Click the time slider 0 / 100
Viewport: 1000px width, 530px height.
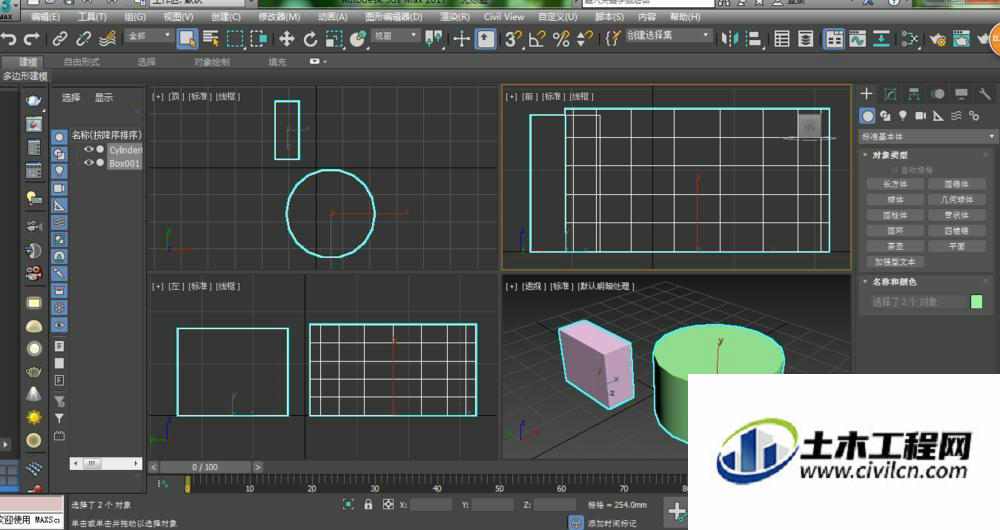pos(205,467)
